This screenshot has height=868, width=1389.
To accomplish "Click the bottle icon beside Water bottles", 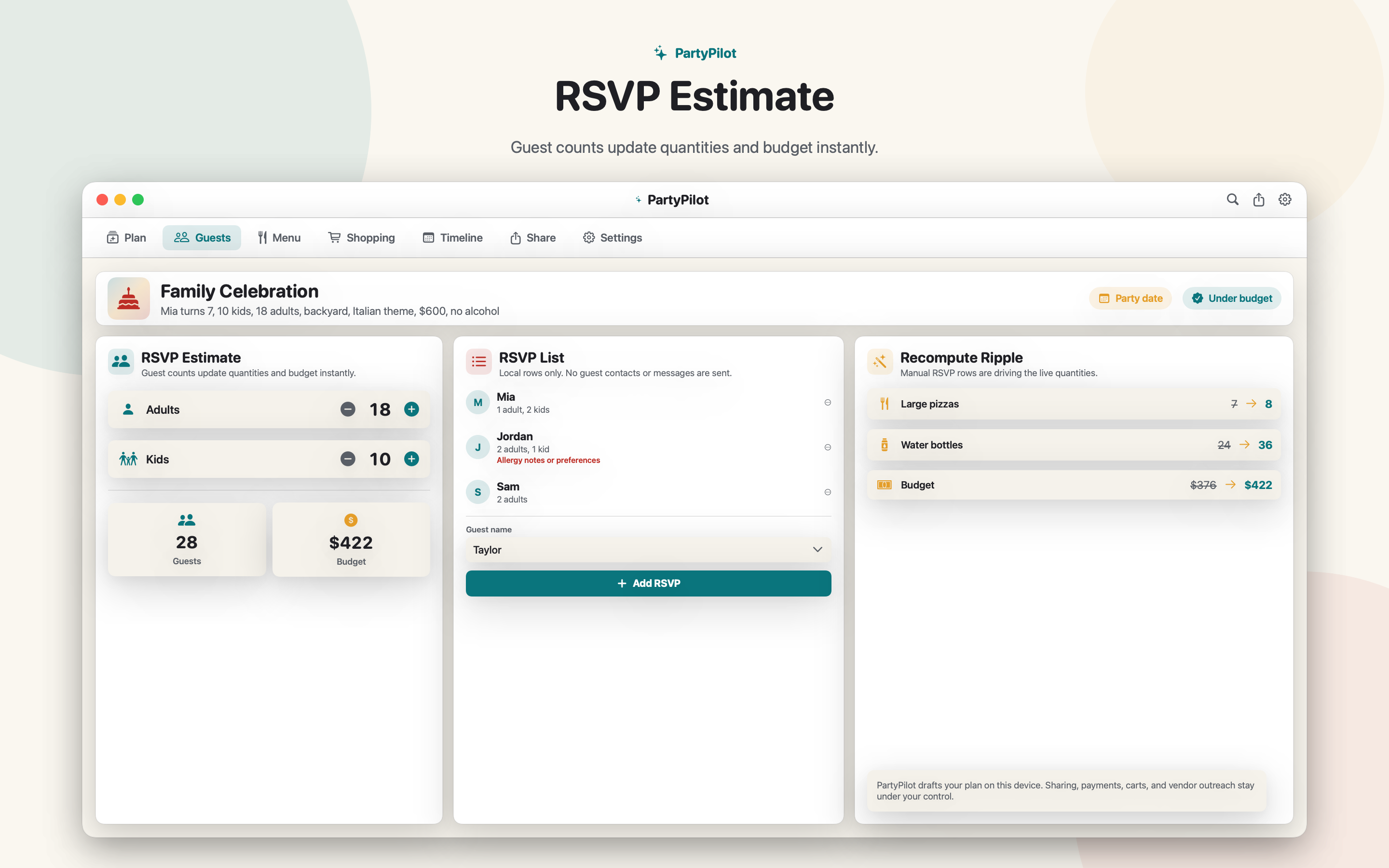I will 885,445.
